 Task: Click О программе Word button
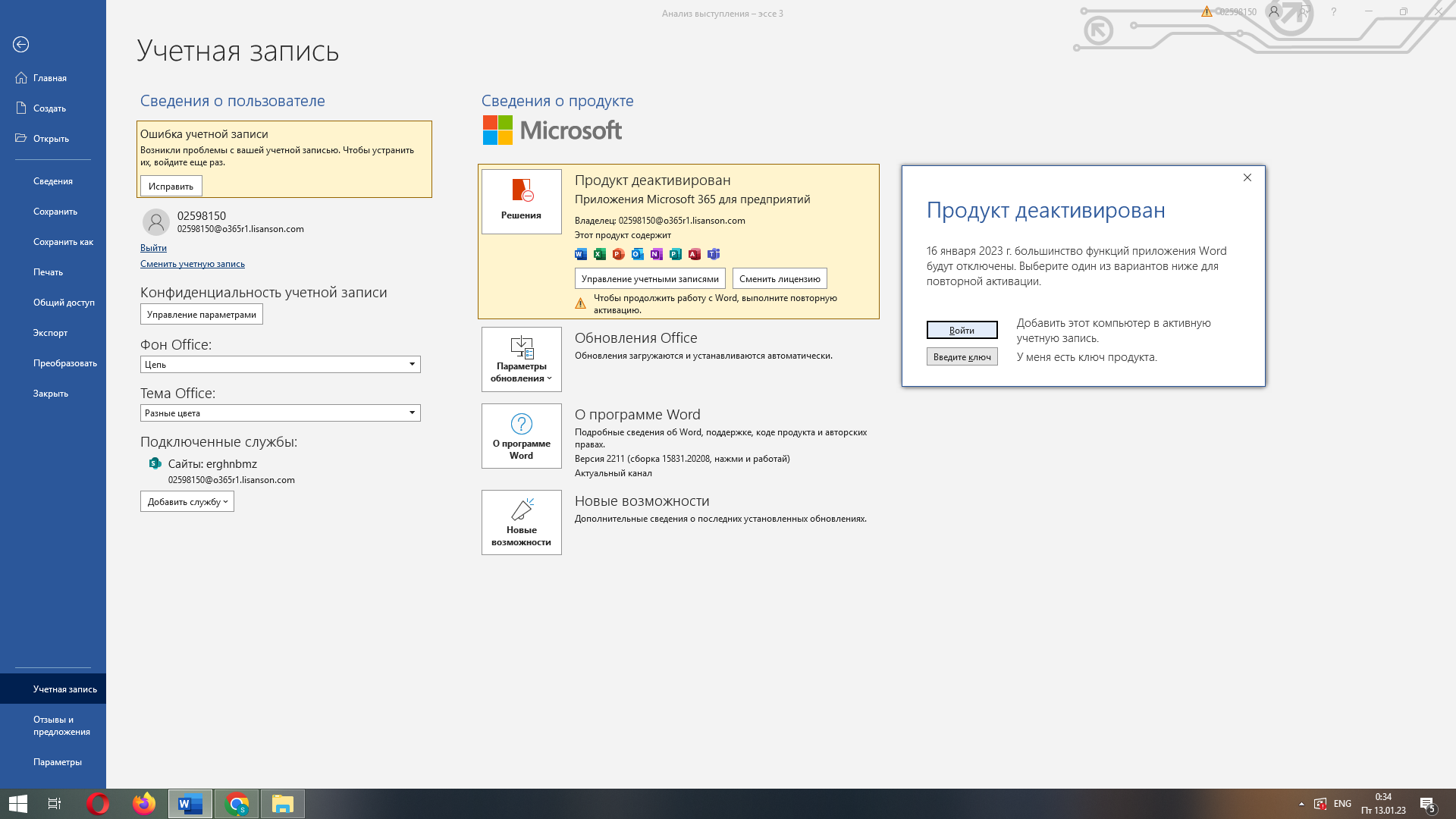[x=522, y=436]
